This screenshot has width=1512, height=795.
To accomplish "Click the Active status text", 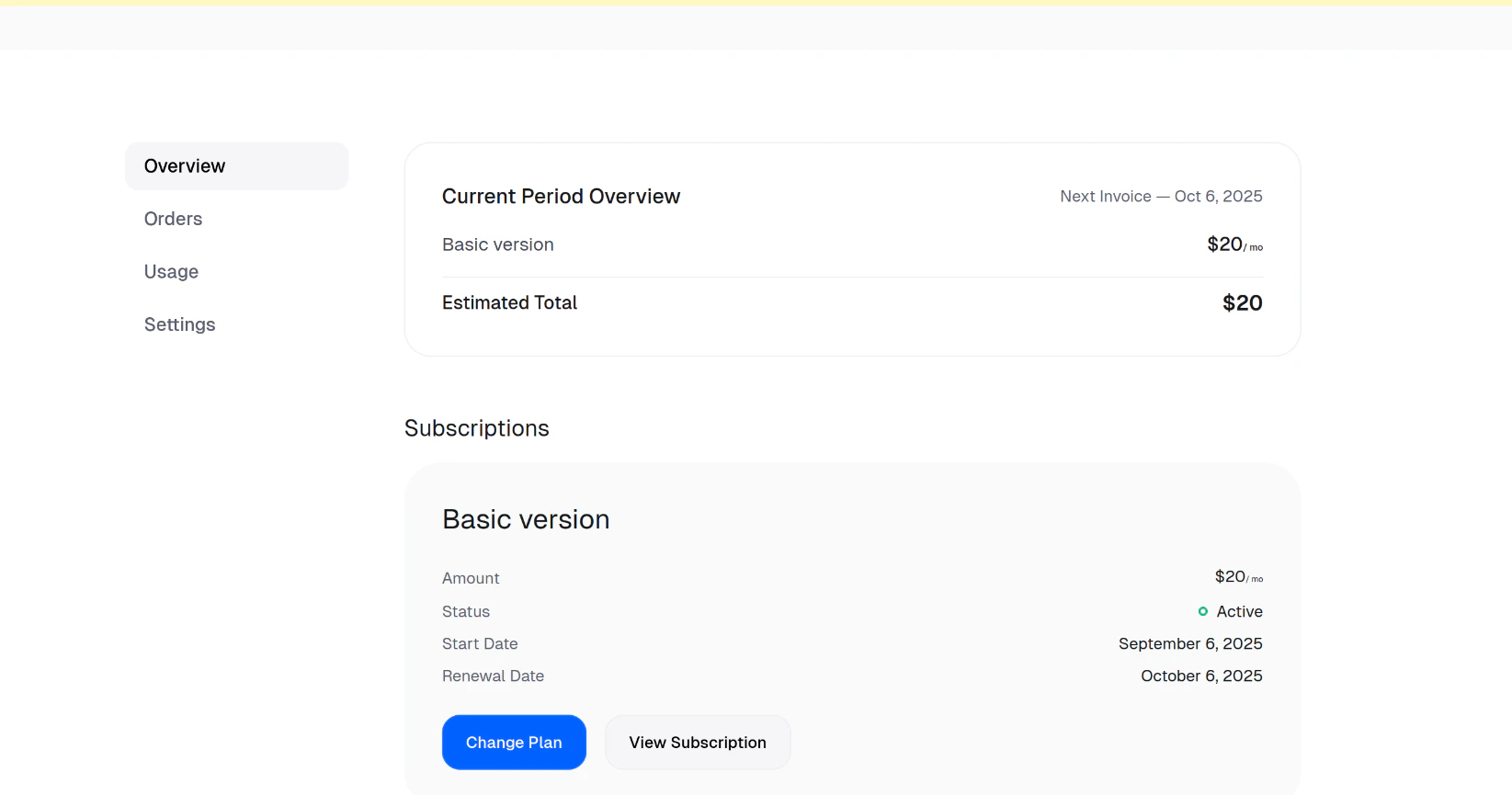I will pos(1239,611).
